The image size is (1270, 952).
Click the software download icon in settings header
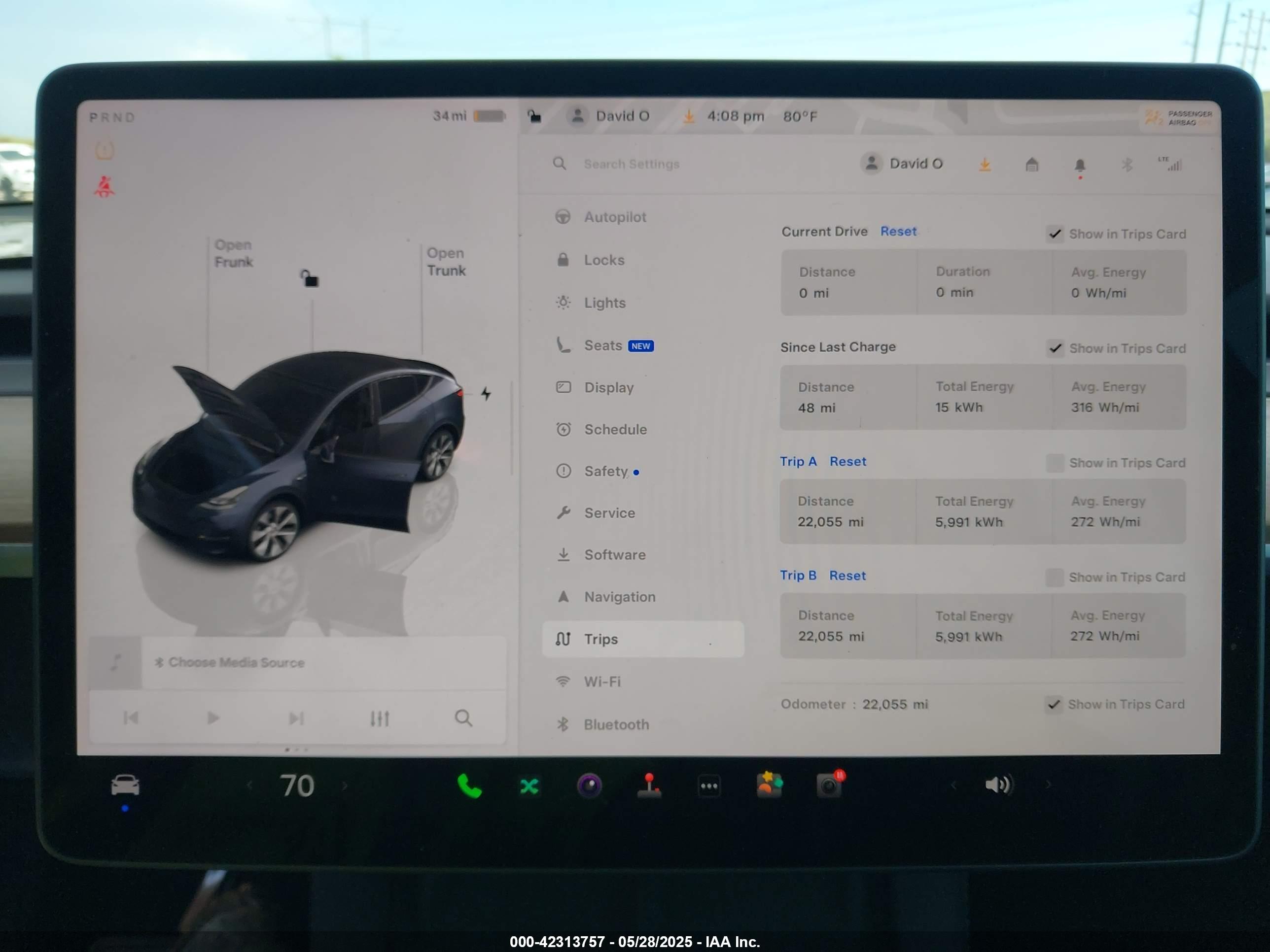pos(985,165)
